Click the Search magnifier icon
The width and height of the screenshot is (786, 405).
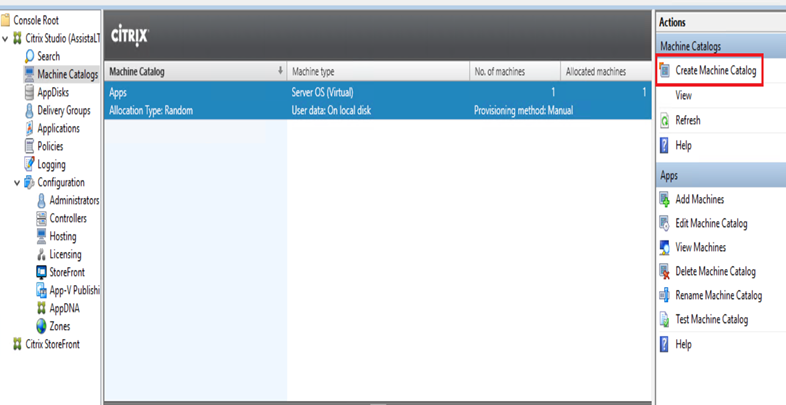[30, 57]
